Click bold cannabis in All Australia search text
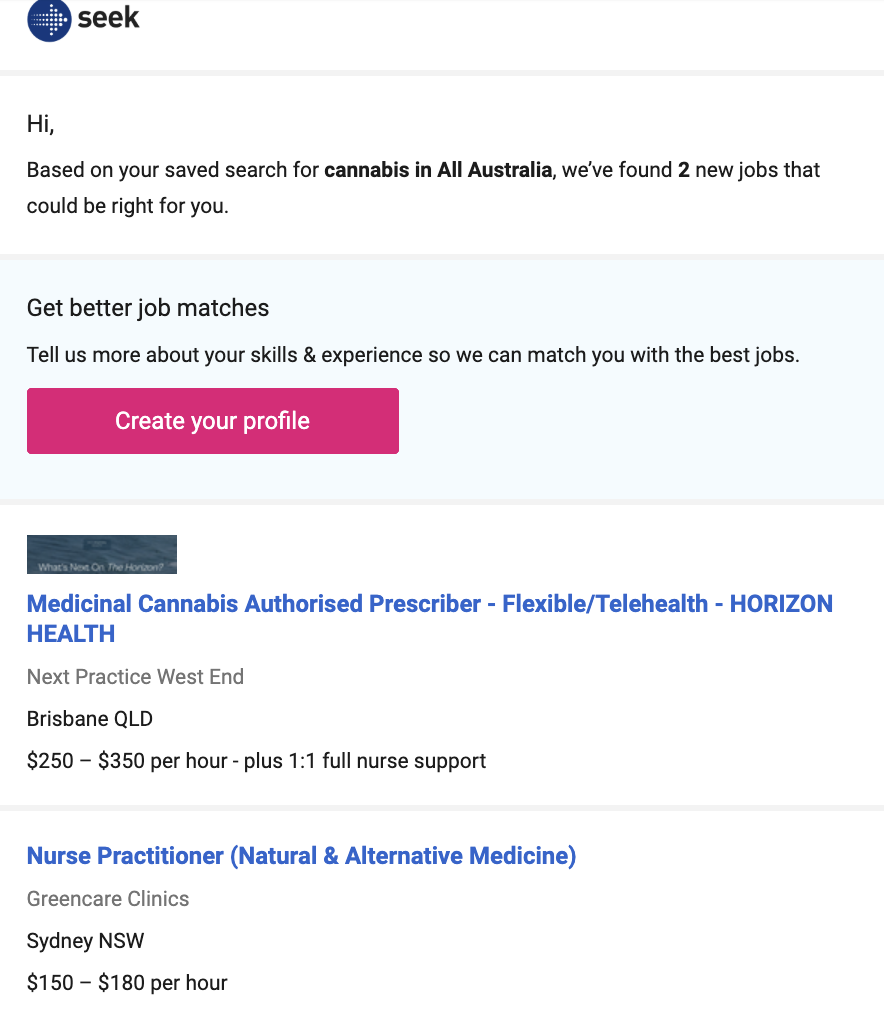The height and width of the screenshot is (1022, 884). pos(437,170)
